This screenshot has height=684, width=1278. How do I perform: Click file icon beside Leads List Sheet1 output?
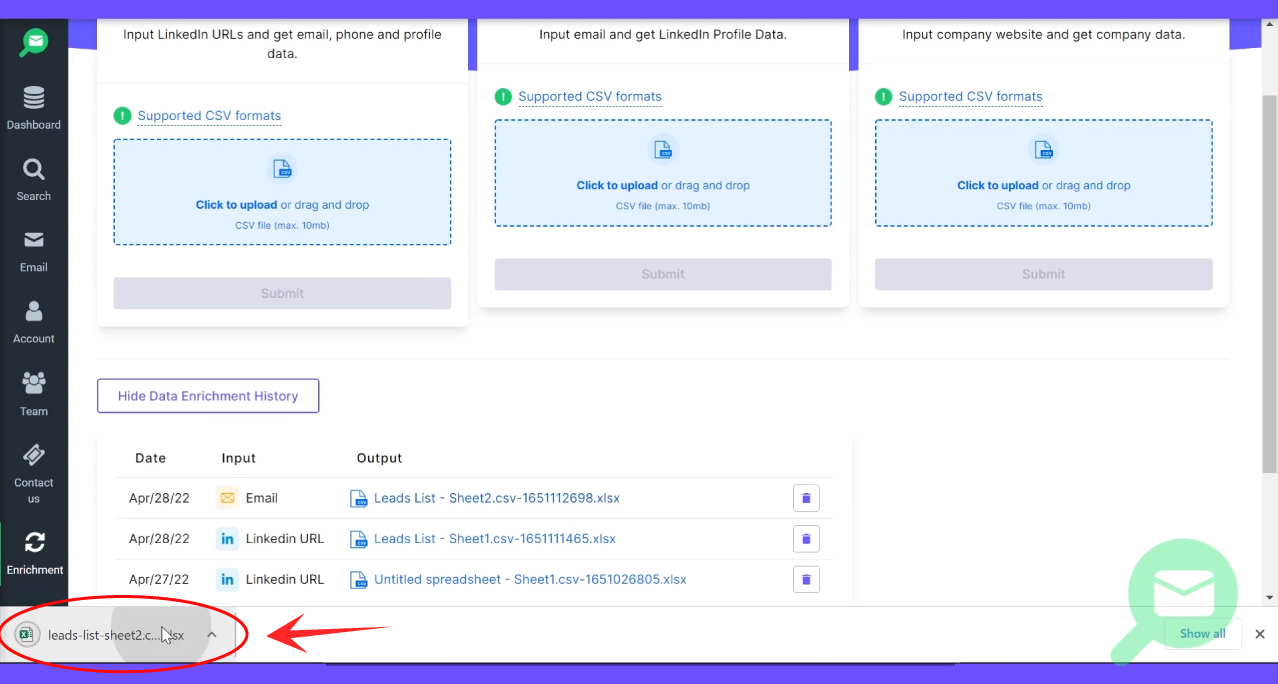(359, 539)
